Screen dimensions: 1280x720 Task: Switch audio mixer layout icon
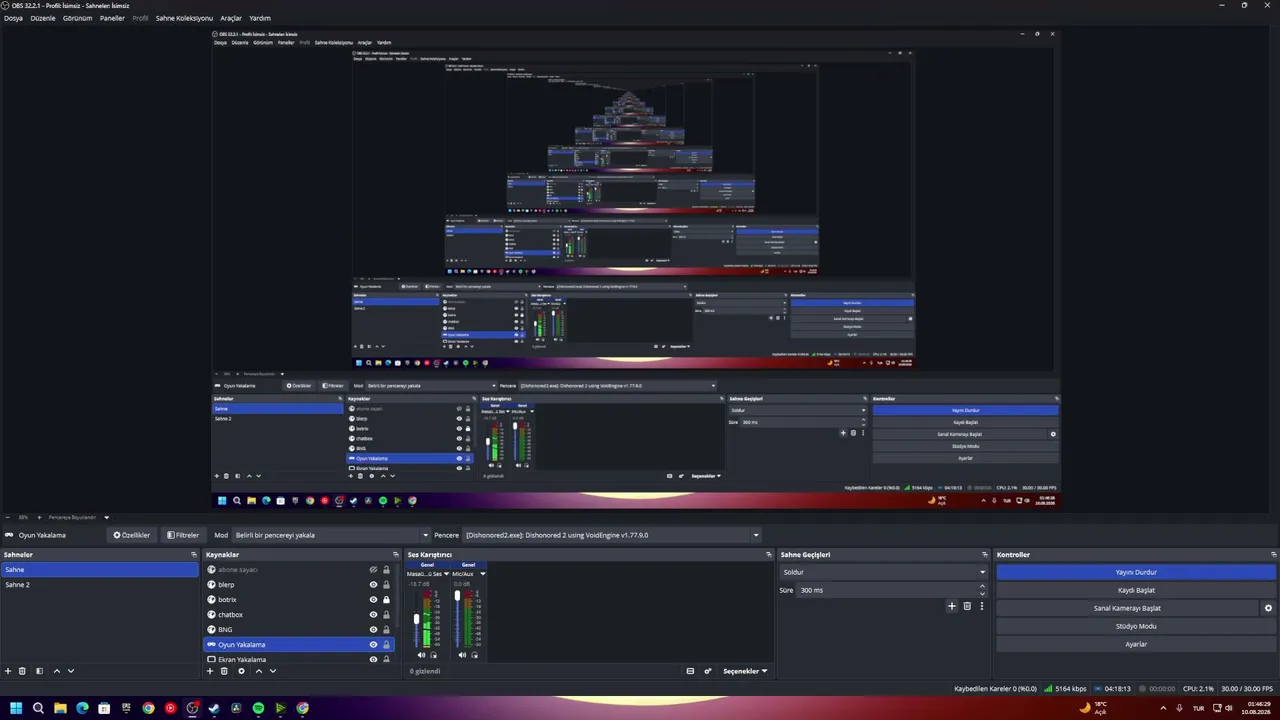(690, 671)
